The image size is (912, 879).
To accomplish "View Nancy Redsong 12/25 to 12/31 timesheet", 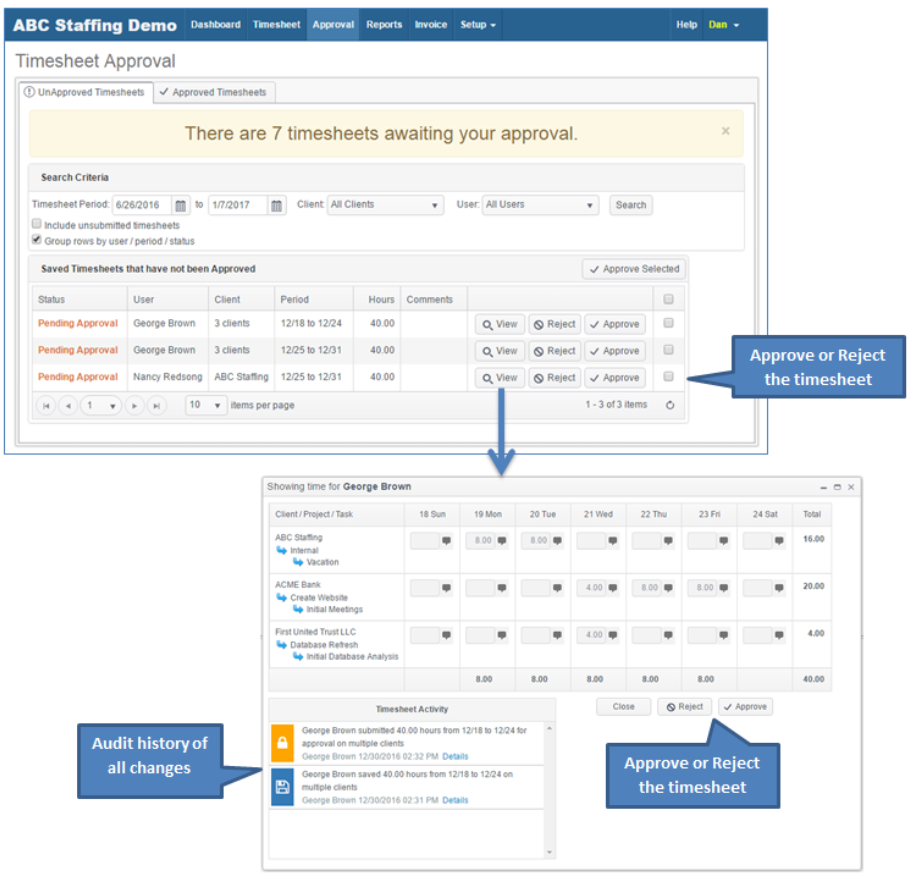I will pos(500,378).
